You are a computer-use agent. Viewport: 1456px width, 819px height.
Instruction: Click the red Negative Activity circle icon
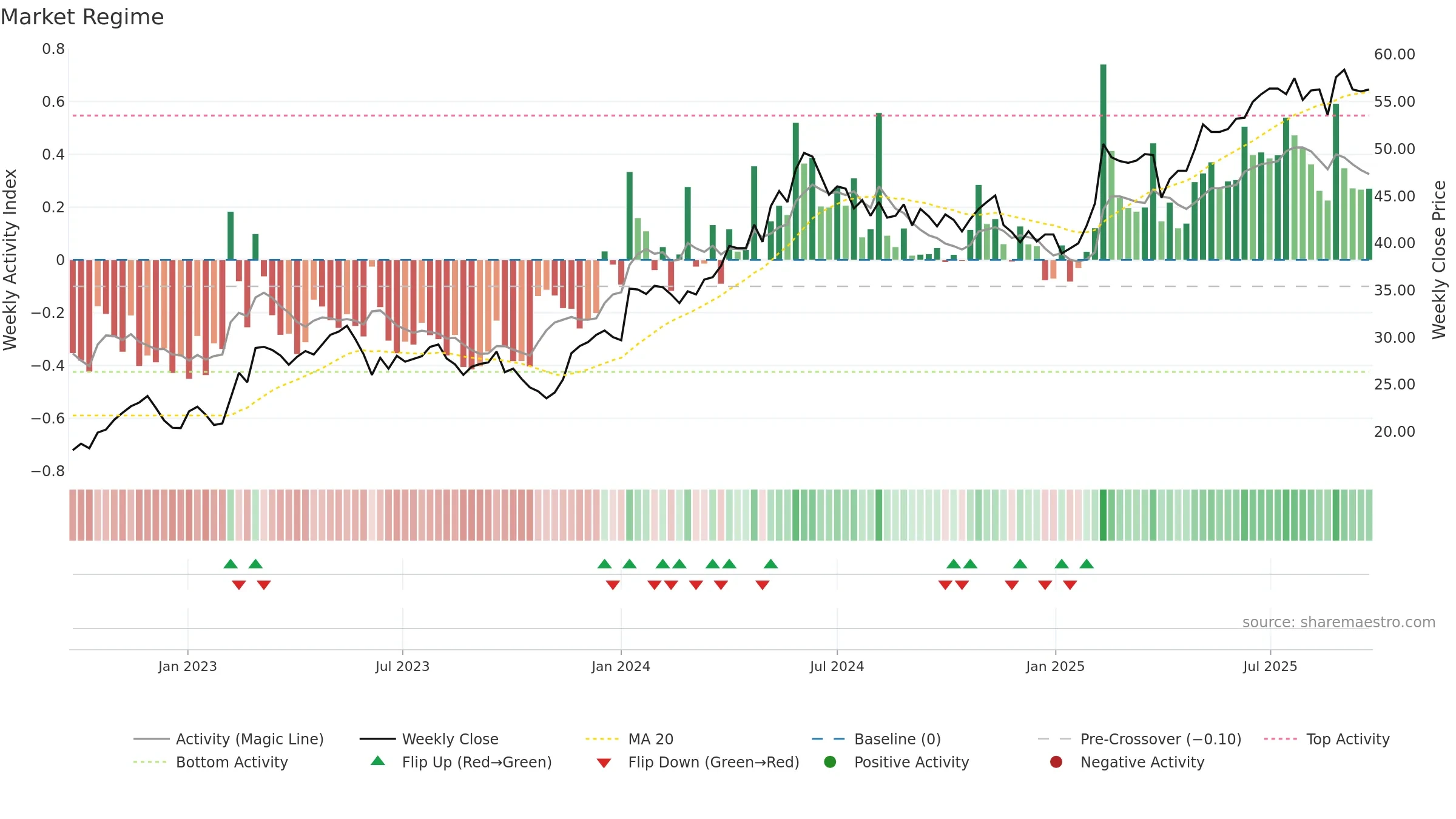[1056, 761]
